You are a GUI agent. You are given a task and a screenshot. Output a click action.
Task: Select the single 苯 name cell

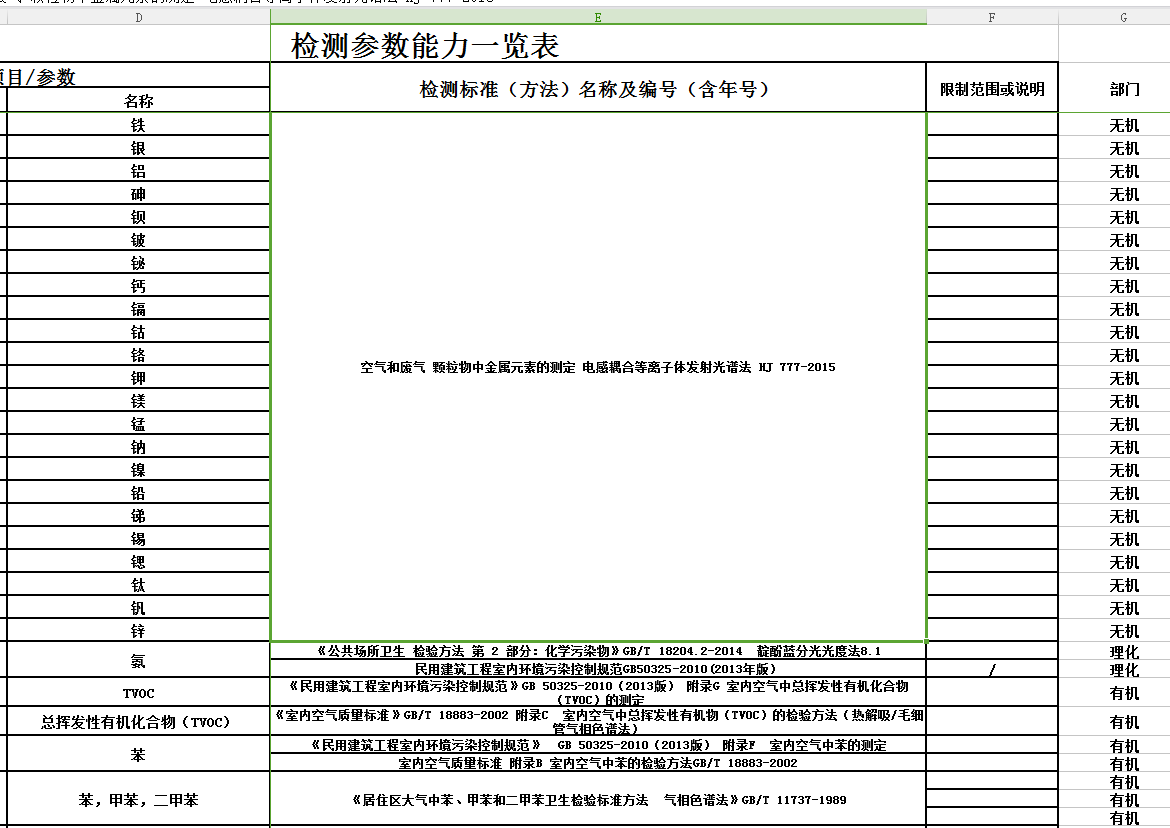138,754
